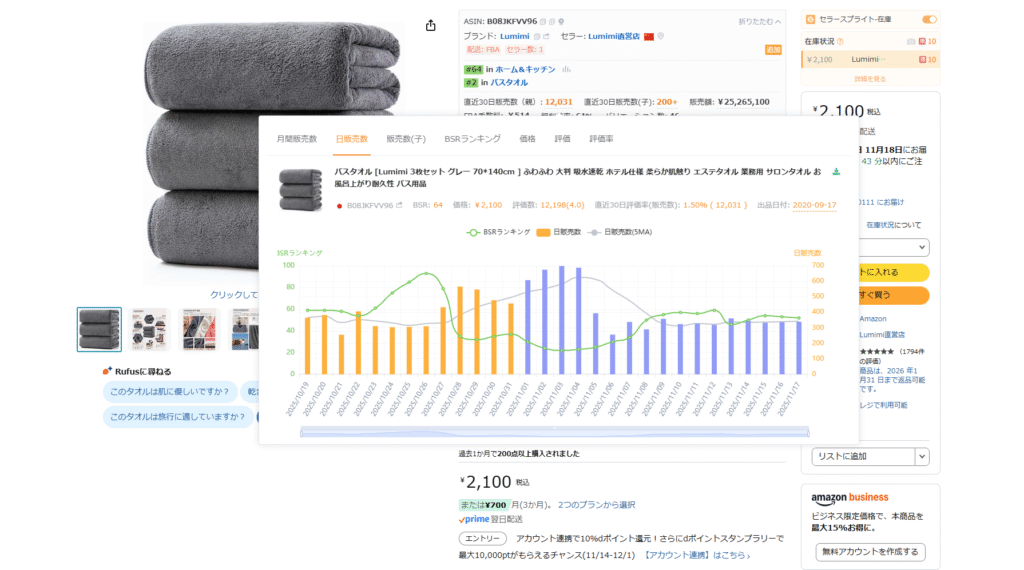Screen dimensions: 1024x570
Task: Open the リストに追加 dropdown arrow
Action: tap(921, 456)
